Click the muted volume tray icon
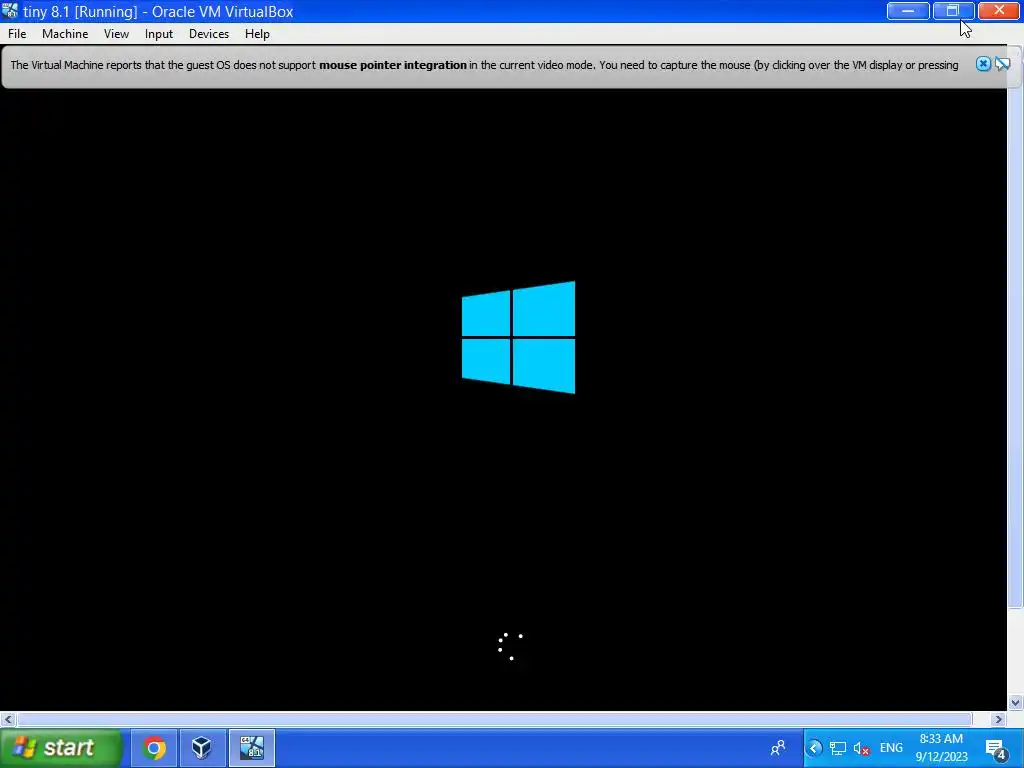Image resolution: width=1024 pixels, height=768 pixels. coord(861,748)
